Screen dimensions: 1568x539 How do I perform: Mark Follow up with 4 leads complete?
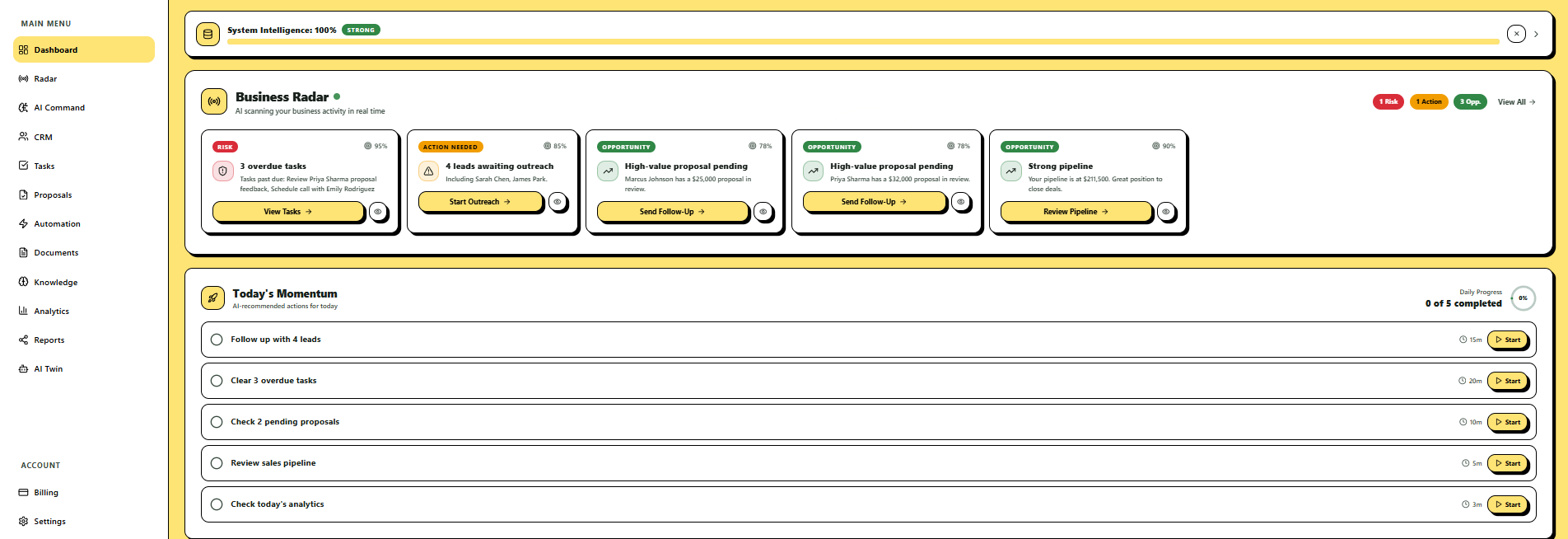pos(217,340)
